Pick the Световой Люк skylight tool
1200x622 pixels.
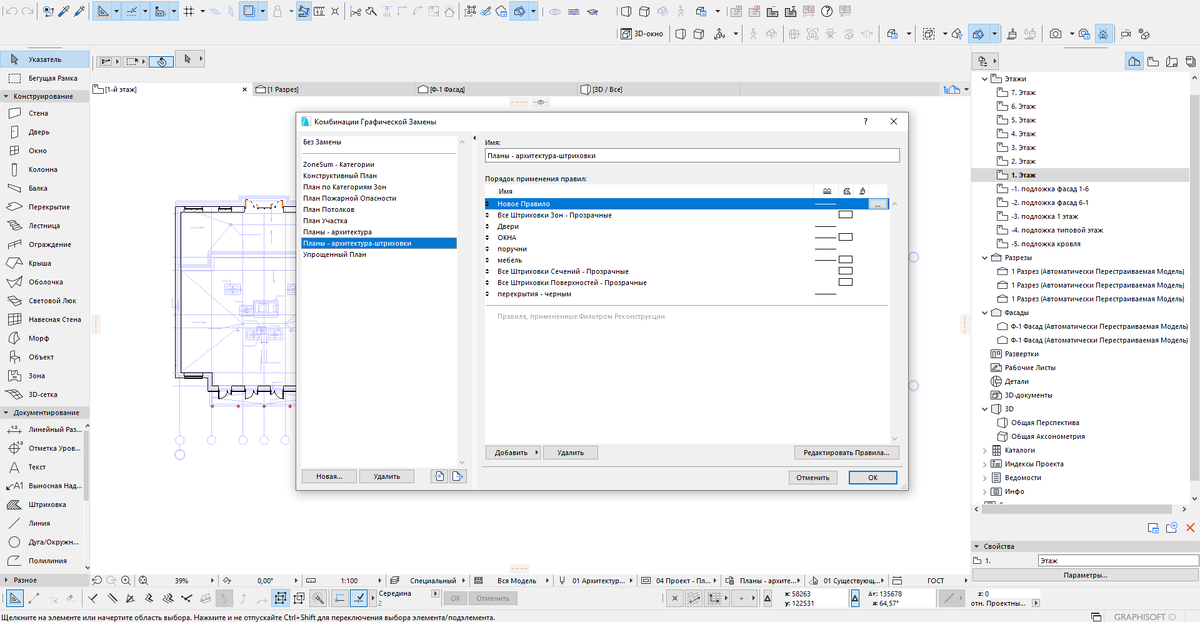[44, 300]
